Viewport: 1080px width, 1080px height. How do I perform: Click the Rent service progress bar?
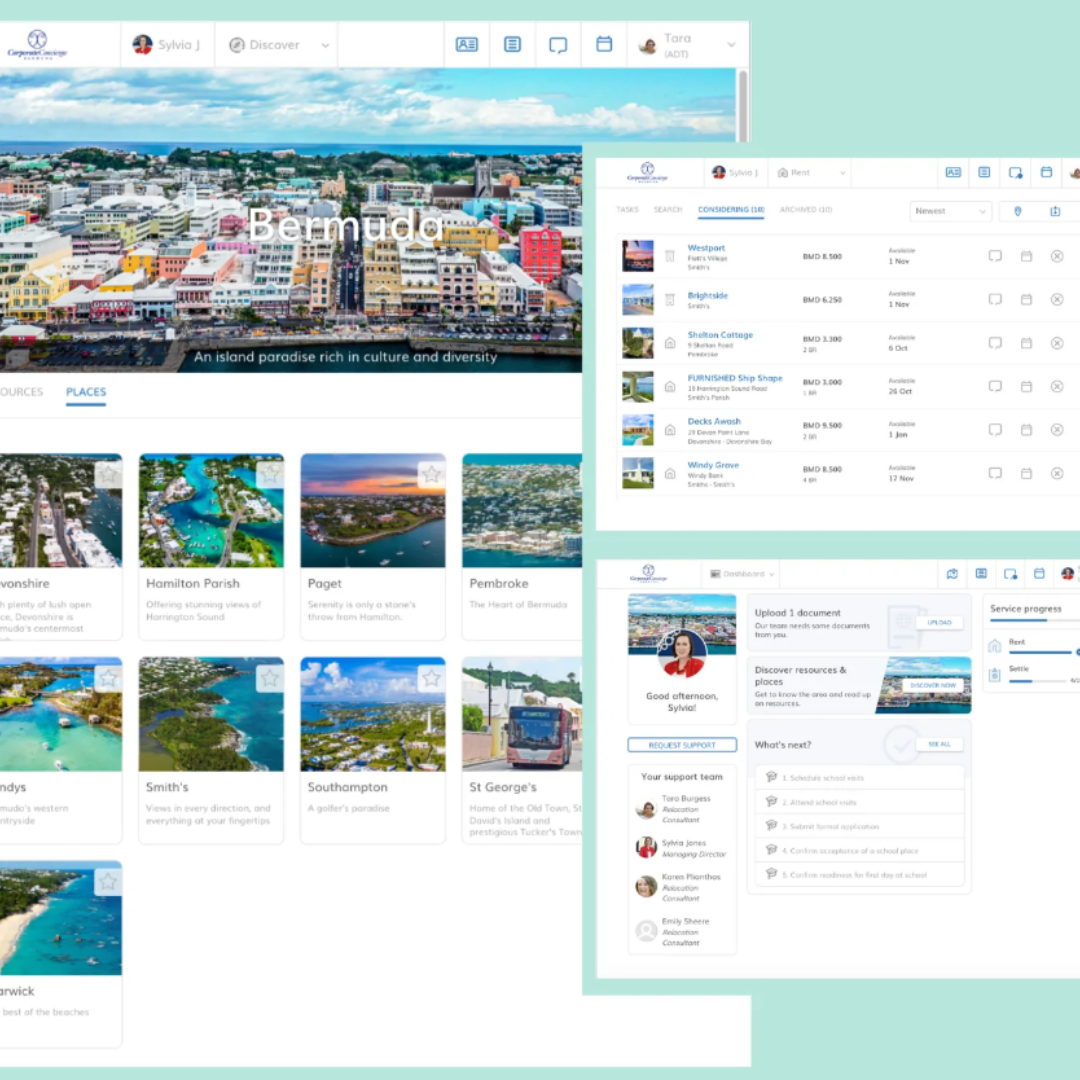1040,652
